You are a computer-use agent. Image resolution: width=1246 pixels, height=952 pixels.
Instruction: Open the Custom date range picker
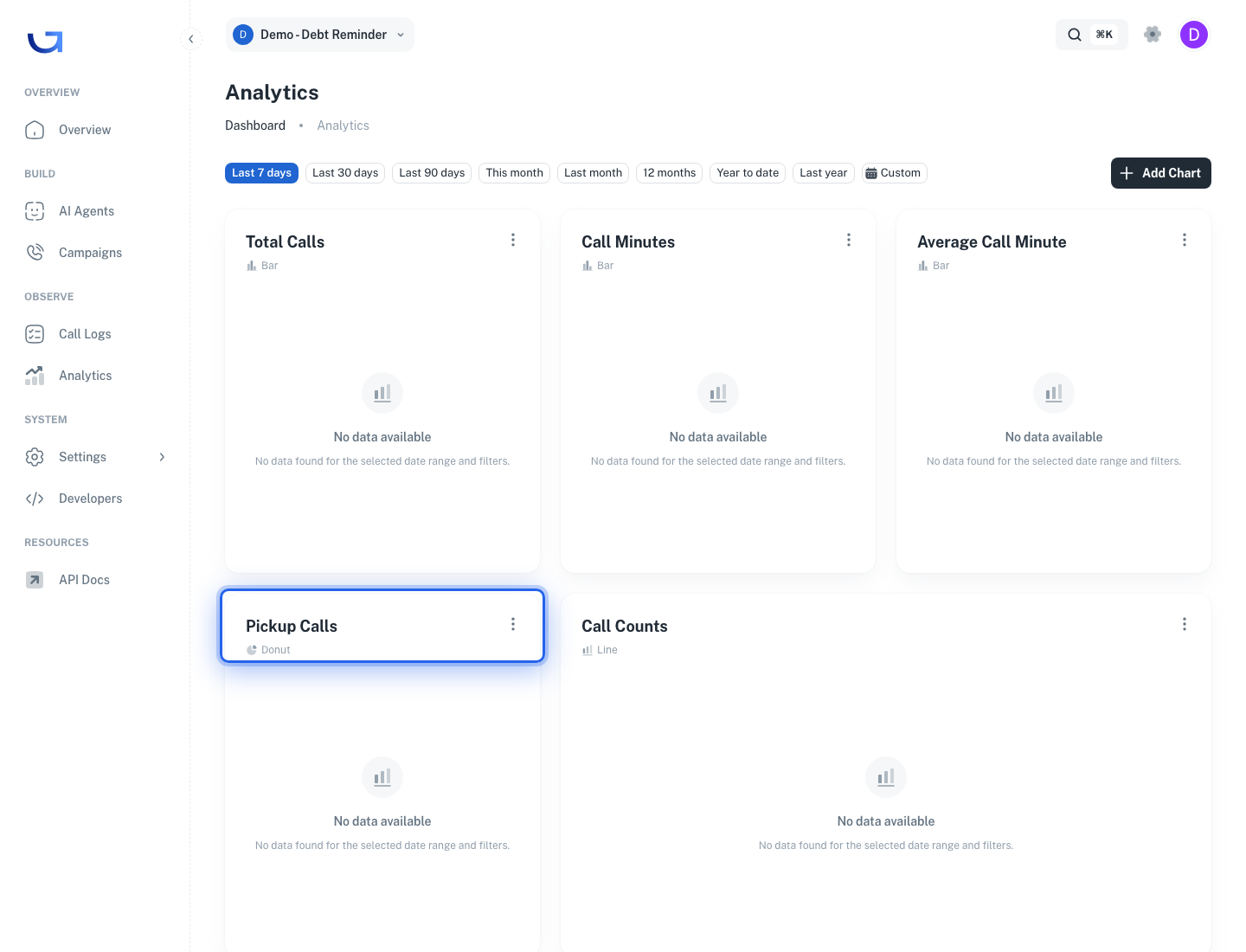point(894,173)
